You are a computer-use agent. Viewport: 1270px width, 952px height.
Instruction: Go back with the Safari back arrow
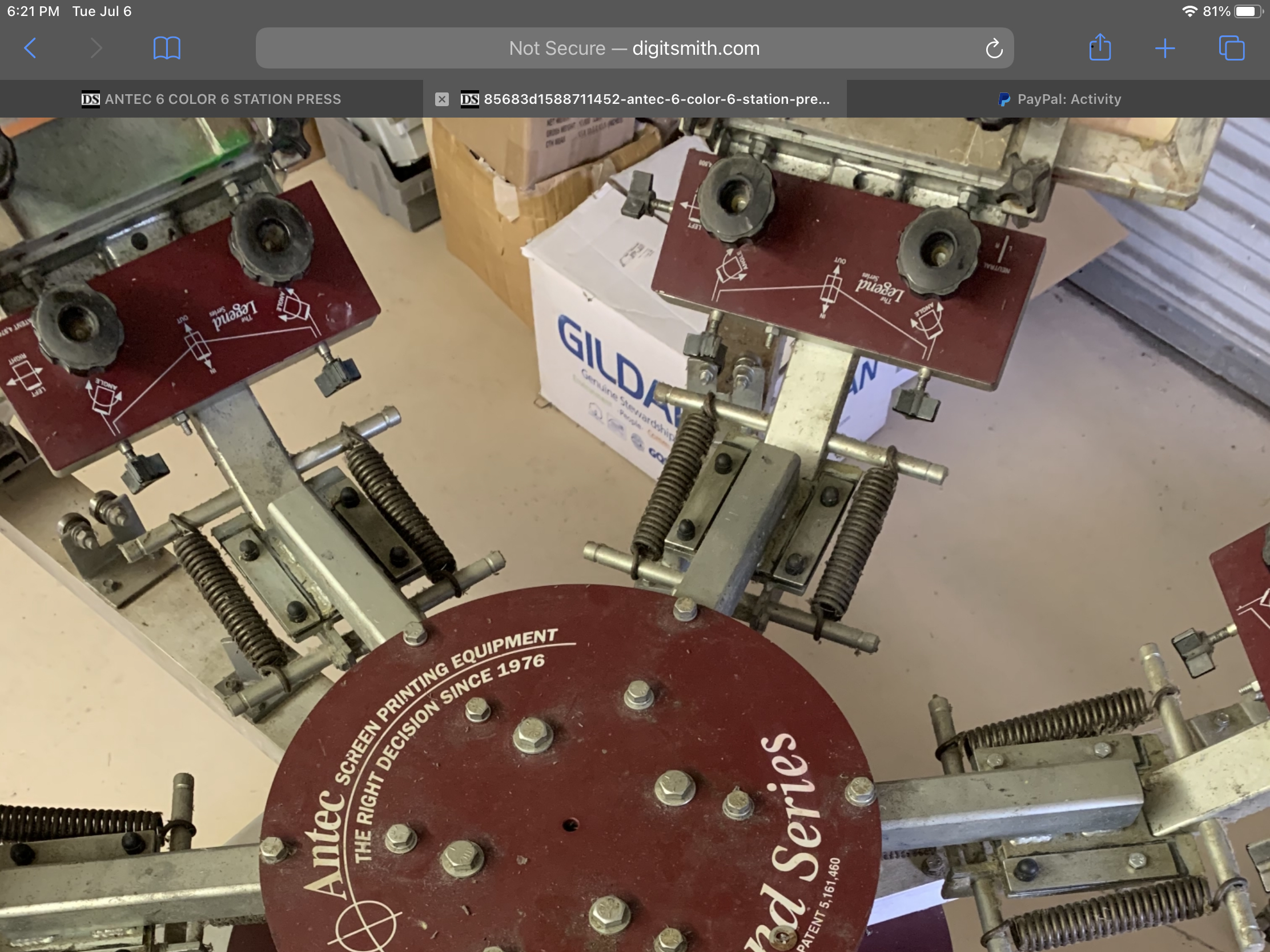(x=30, y=48)
